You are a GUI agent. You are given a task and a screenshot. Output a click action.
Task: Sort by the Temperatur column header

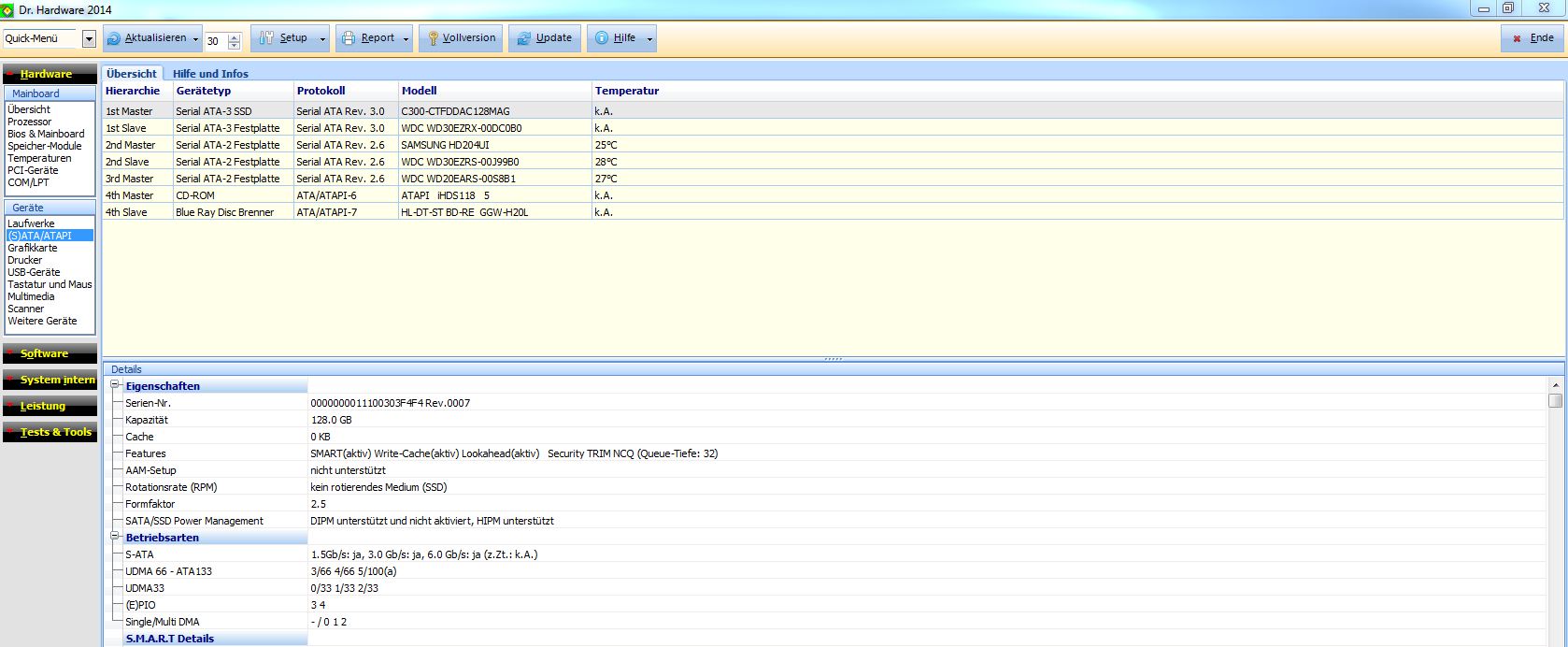1077,91
